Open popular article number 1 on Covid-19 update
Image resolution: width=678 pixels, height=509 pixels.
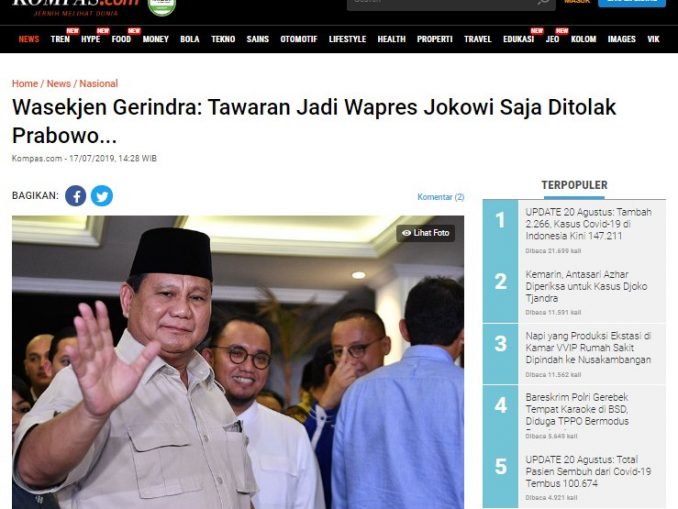pyautogui.click(x=588, y=224)
